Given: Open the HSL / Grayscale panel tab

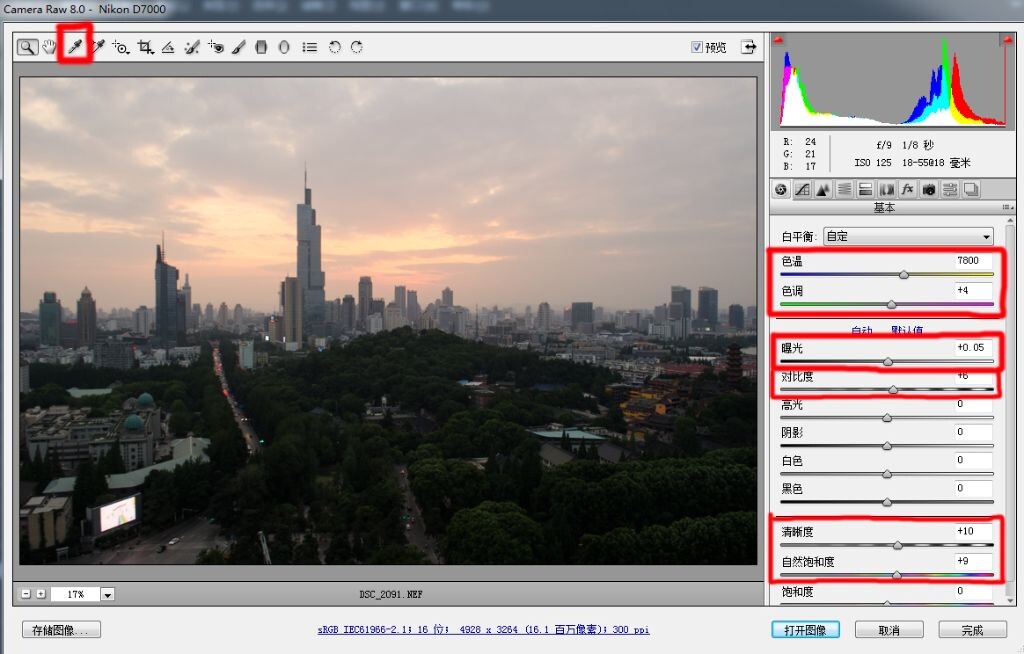Looking at the screenshot, I should coord(844,190).
